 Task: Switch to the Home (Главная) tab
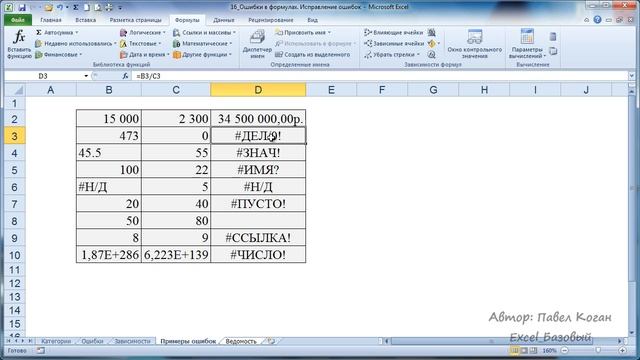[51, 20]
